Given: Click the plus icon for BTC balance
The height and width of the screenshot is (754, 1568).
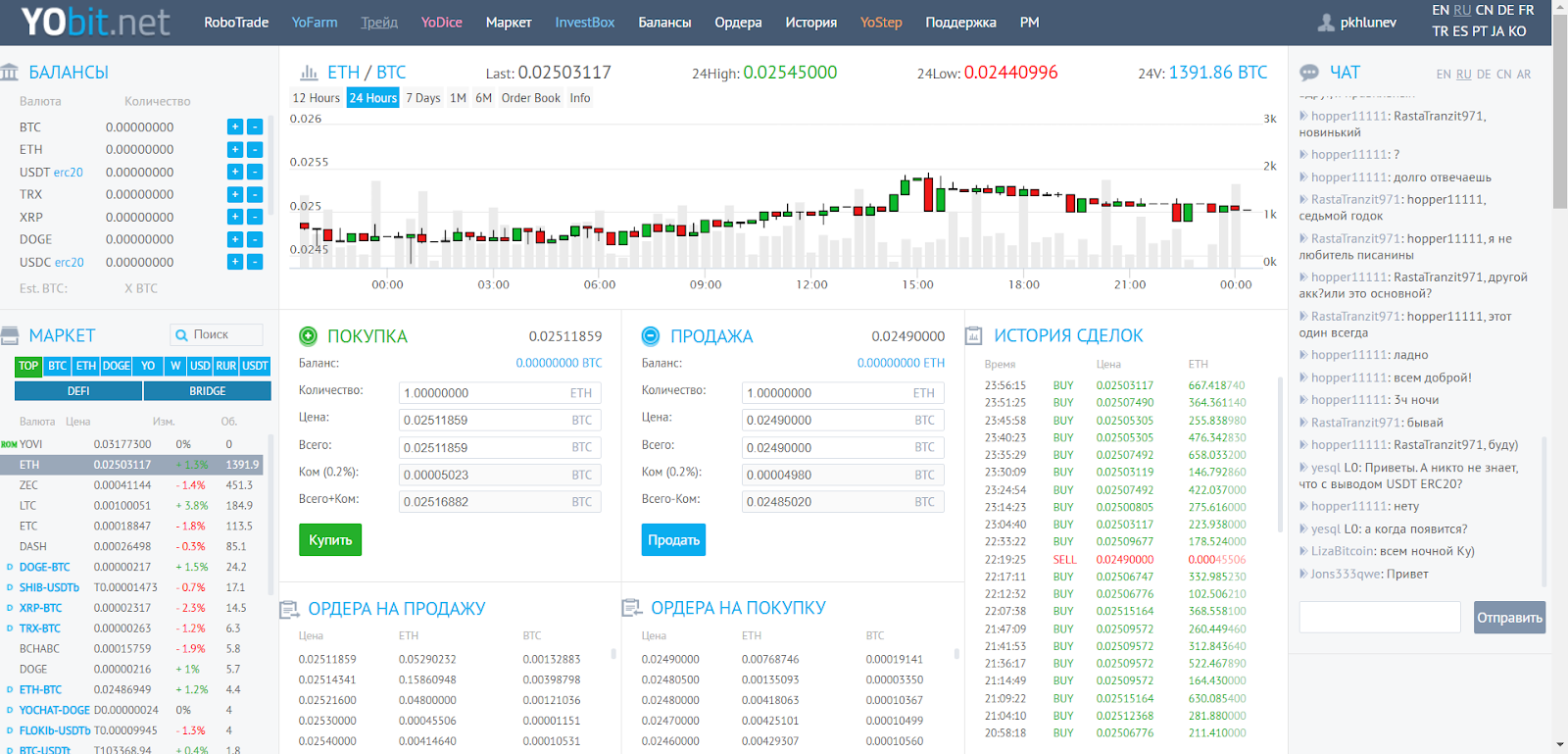Looking at the screenshot, I should pyautogui.click(x=235, y=126).
